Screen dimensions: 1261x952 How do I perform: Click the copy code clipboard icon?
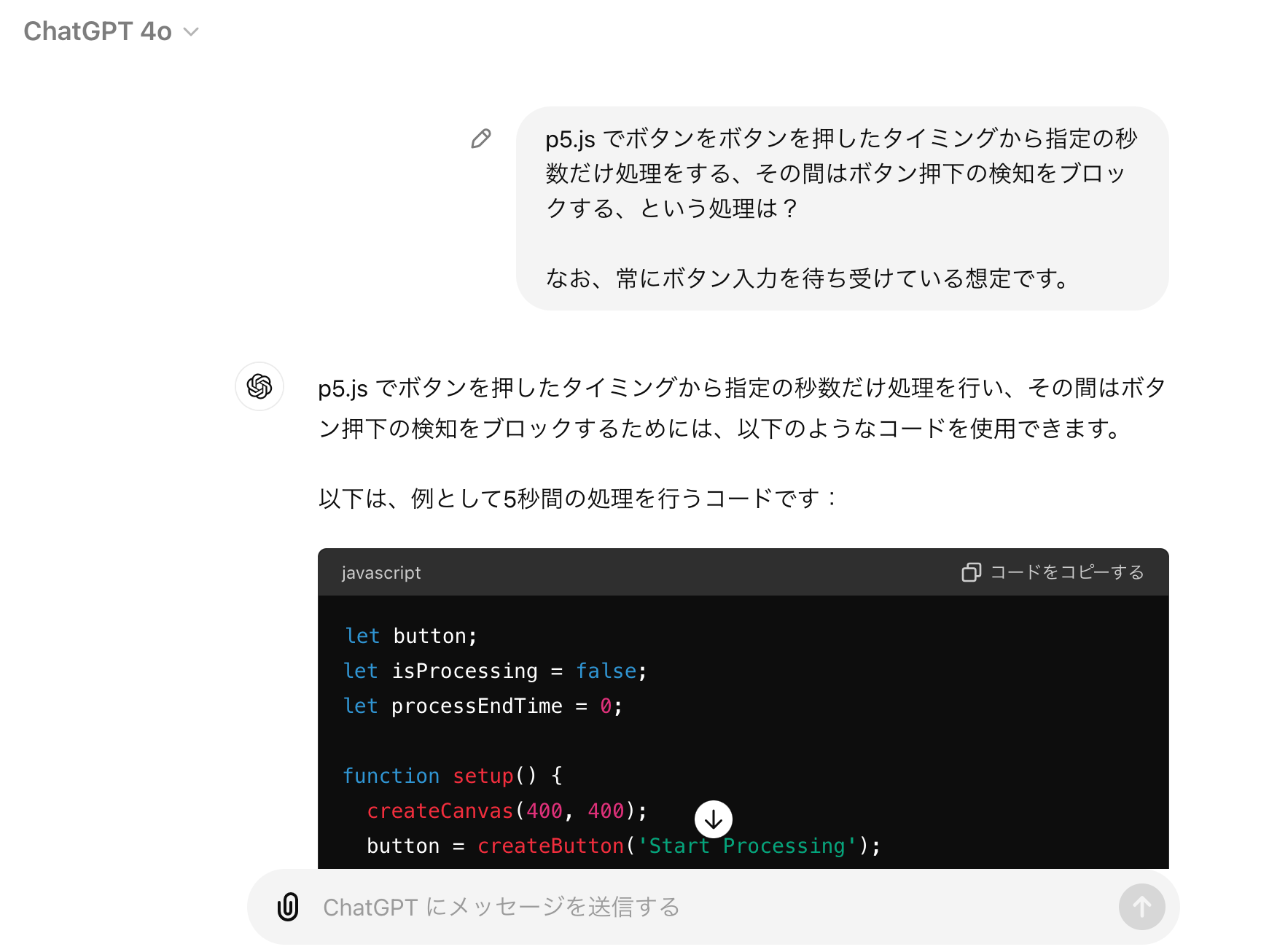(971, 572)
